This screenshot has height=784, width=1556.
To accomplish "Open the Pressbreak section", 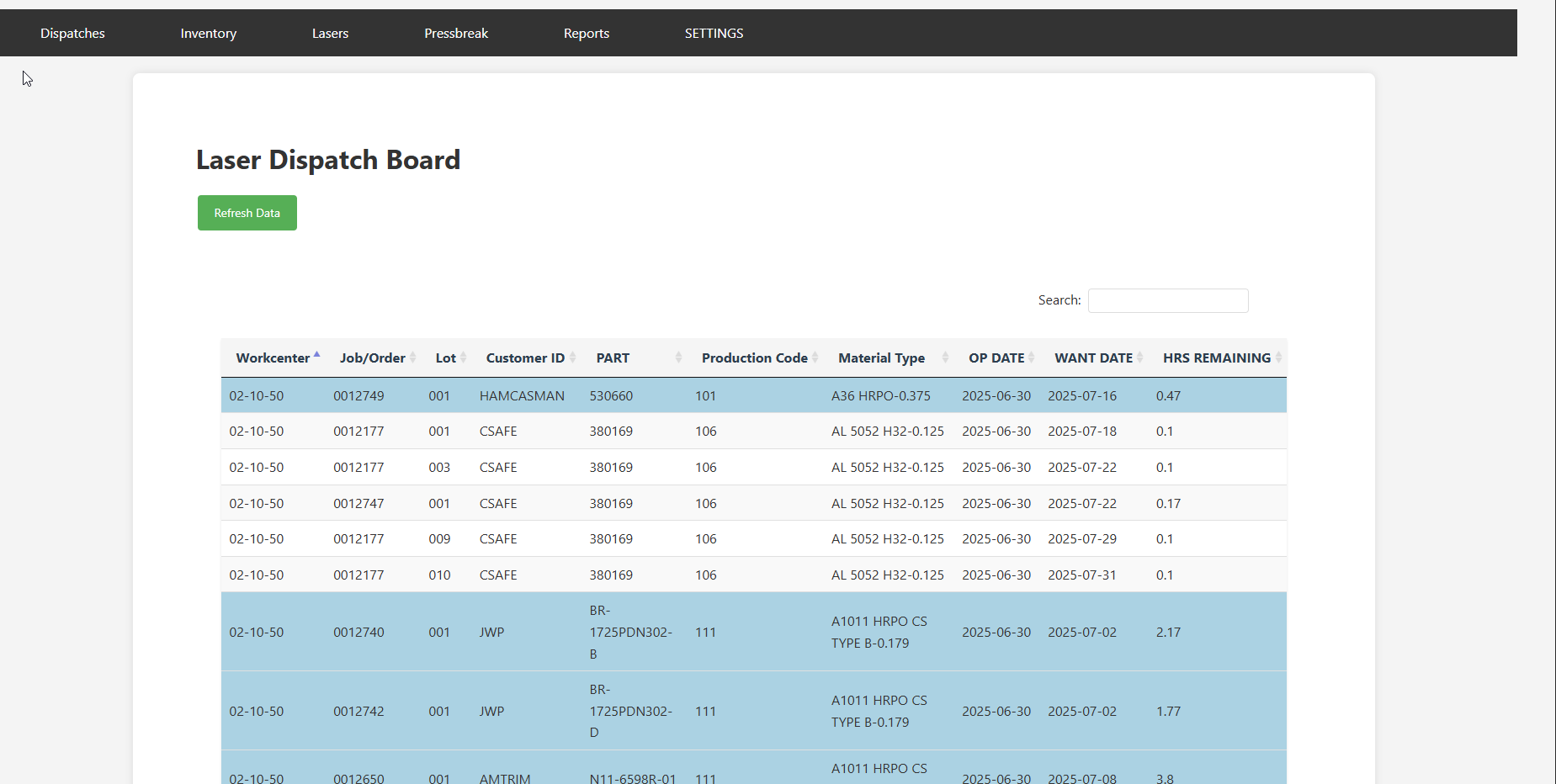I will tap(455, 34).
